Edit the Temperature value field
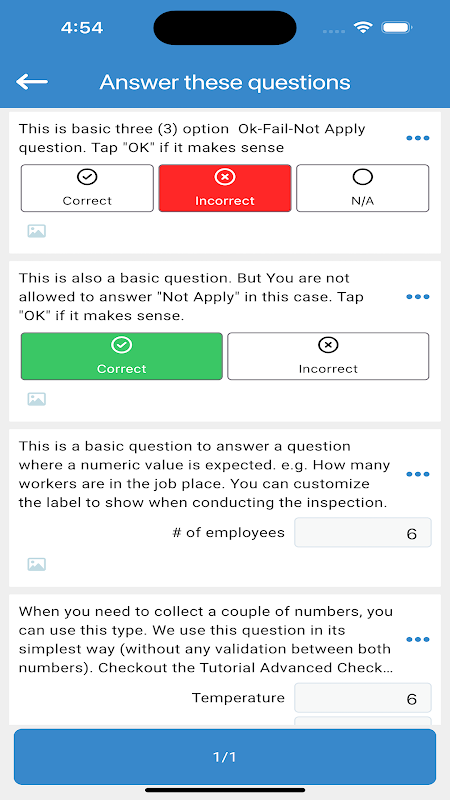 pos(363,698)
